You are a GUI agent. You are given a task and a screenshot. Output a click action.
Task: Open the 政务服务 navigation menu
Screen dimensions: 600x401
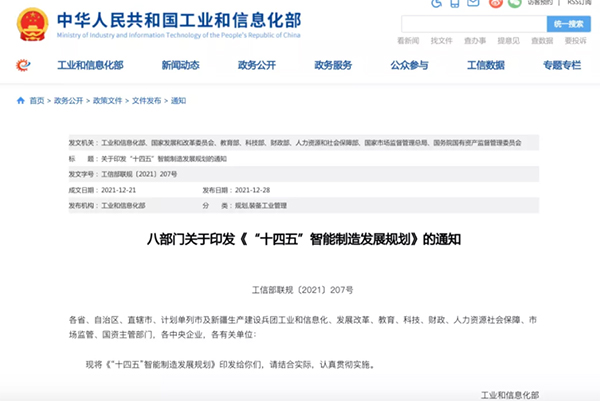point(333,65)
